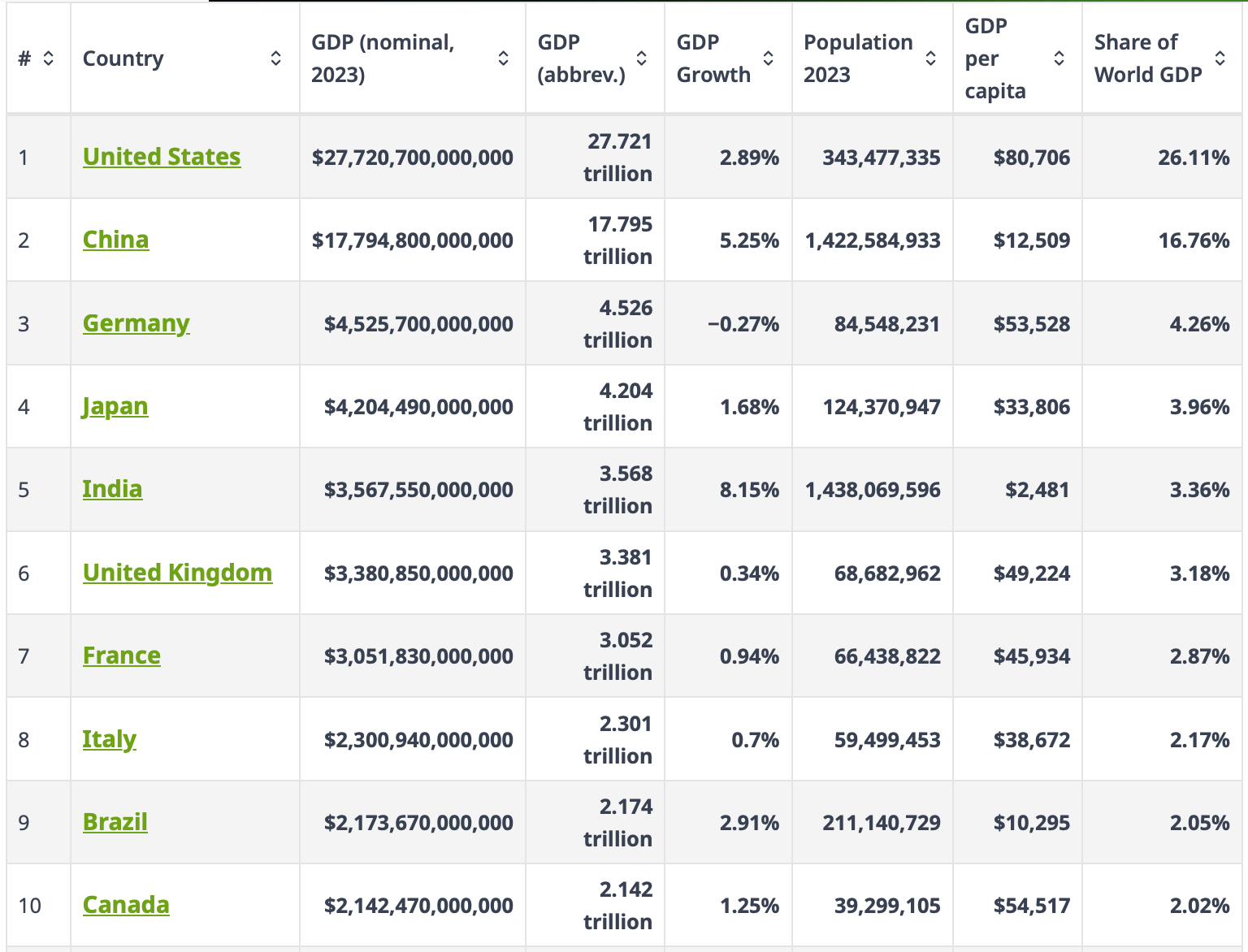1248x952 pixels.
Task: Sort by Population 2023 arrows icon
Action: [x=930, y=58]
